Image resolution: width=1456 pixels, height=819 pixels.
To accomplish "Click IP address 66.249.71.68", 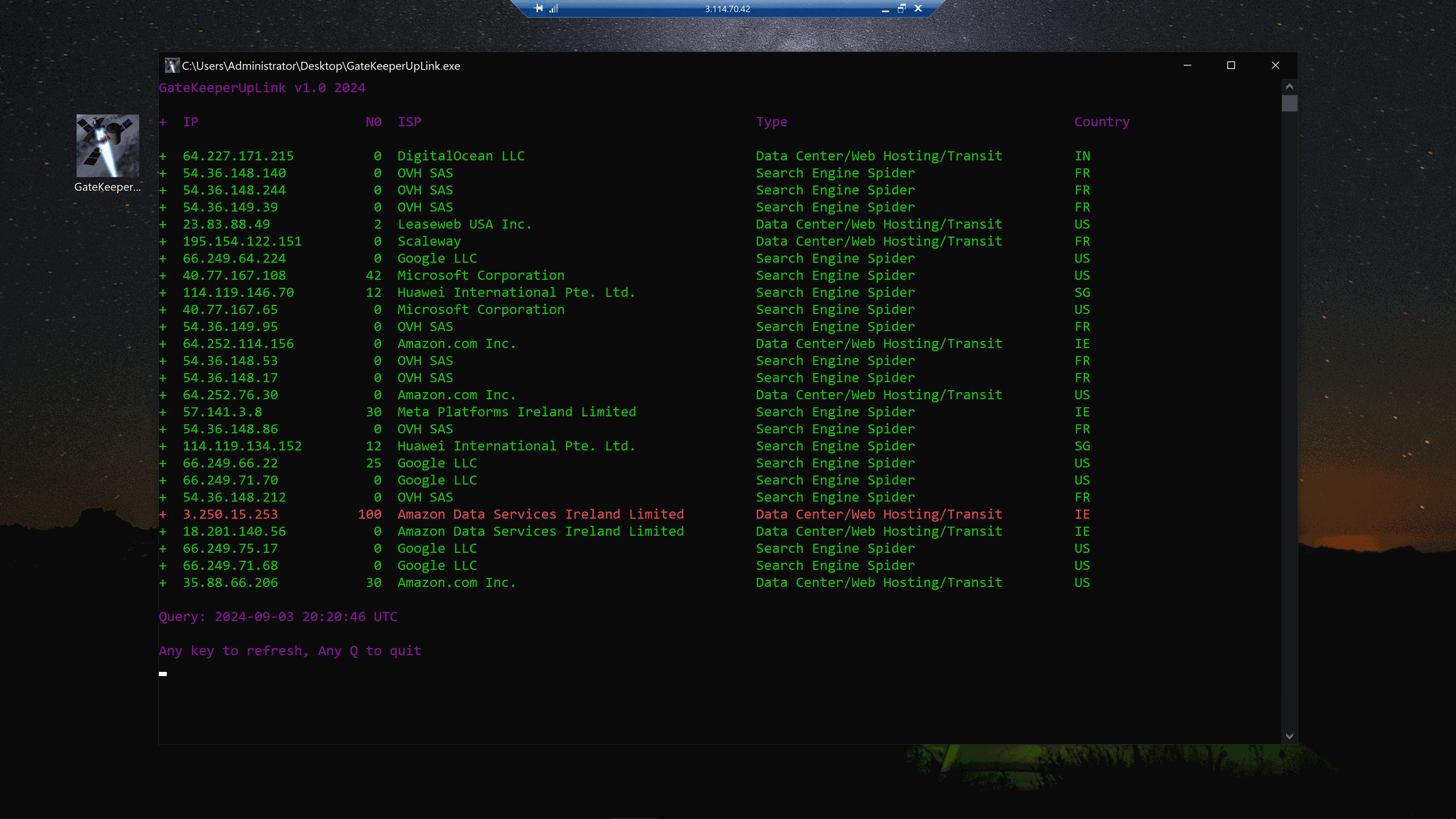I will [230, 566].
